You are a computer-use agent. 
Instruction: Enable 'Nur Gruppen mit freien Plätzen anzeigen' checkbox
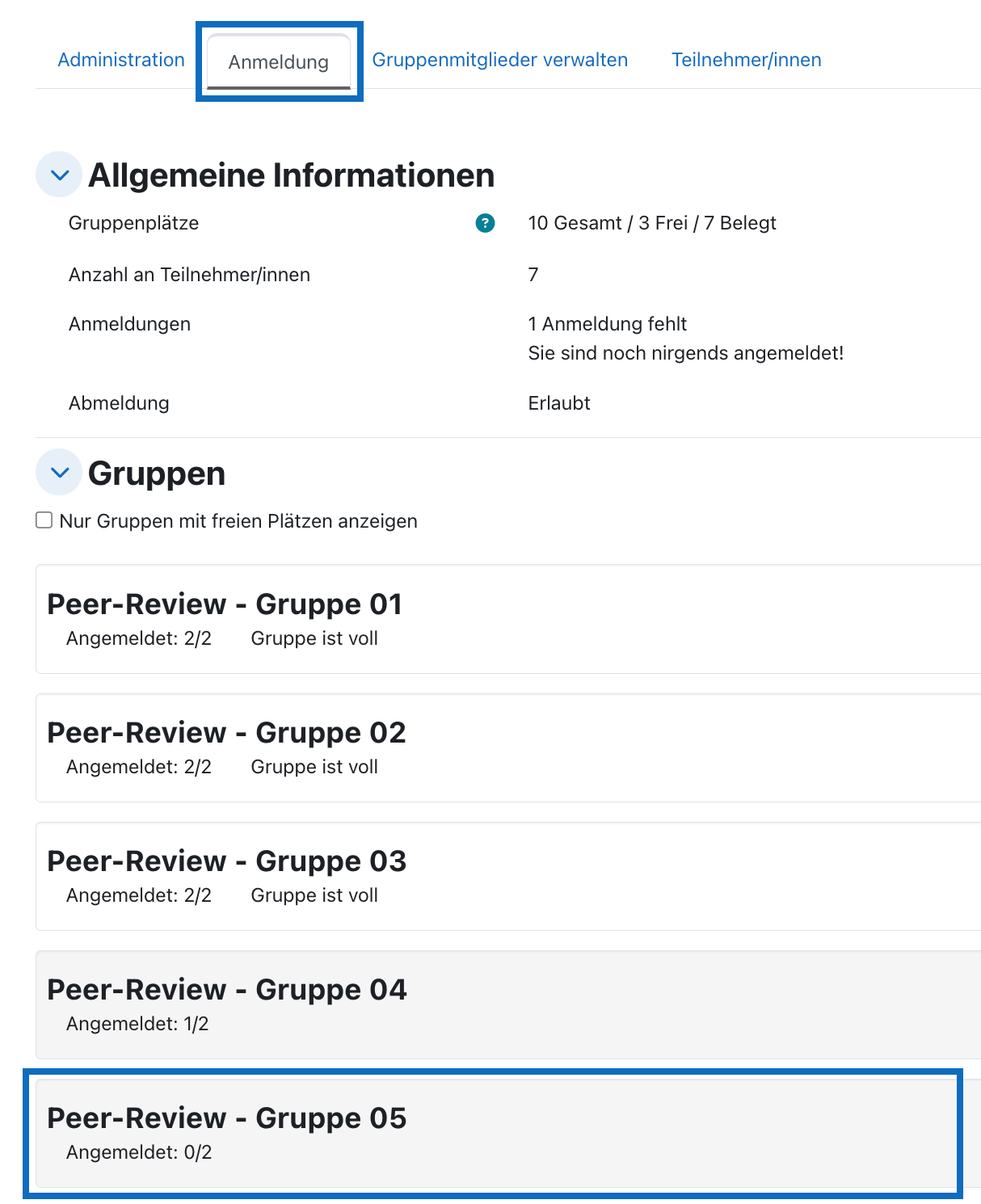44,520
